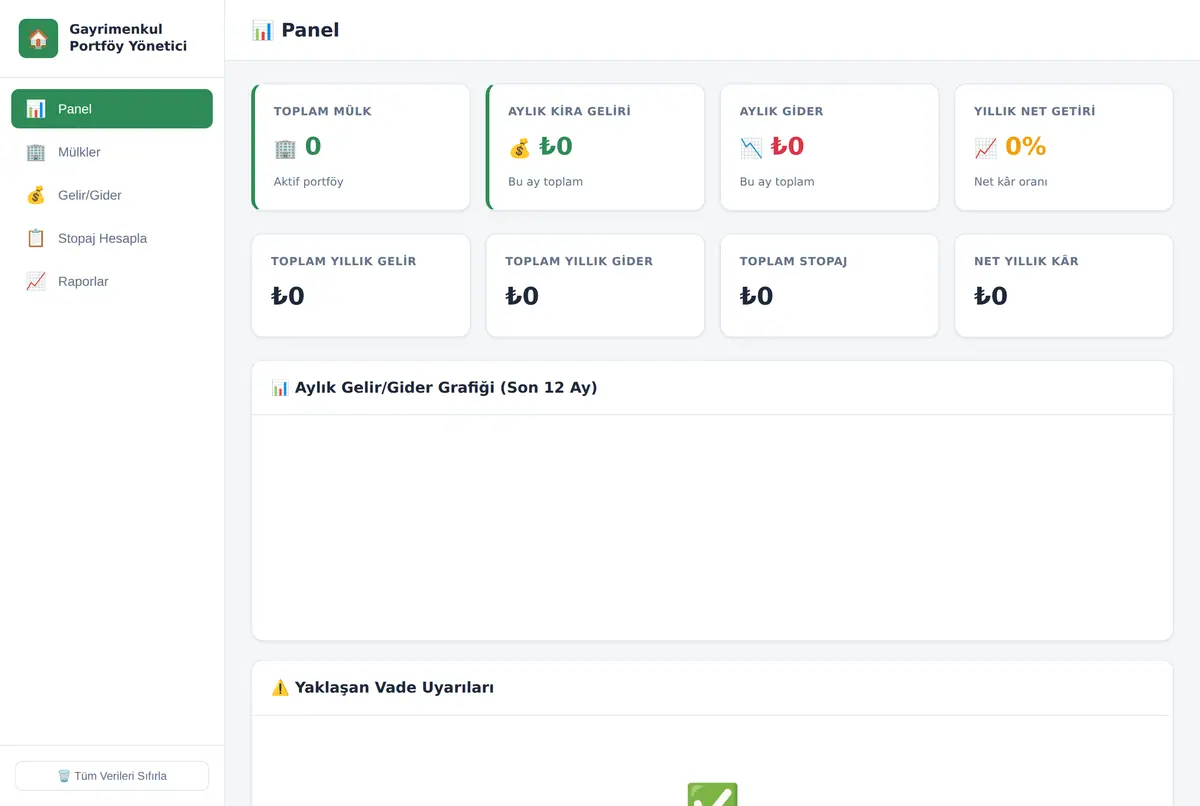Click the Toplam Yıllık Gider card

(x=595, y=286)
